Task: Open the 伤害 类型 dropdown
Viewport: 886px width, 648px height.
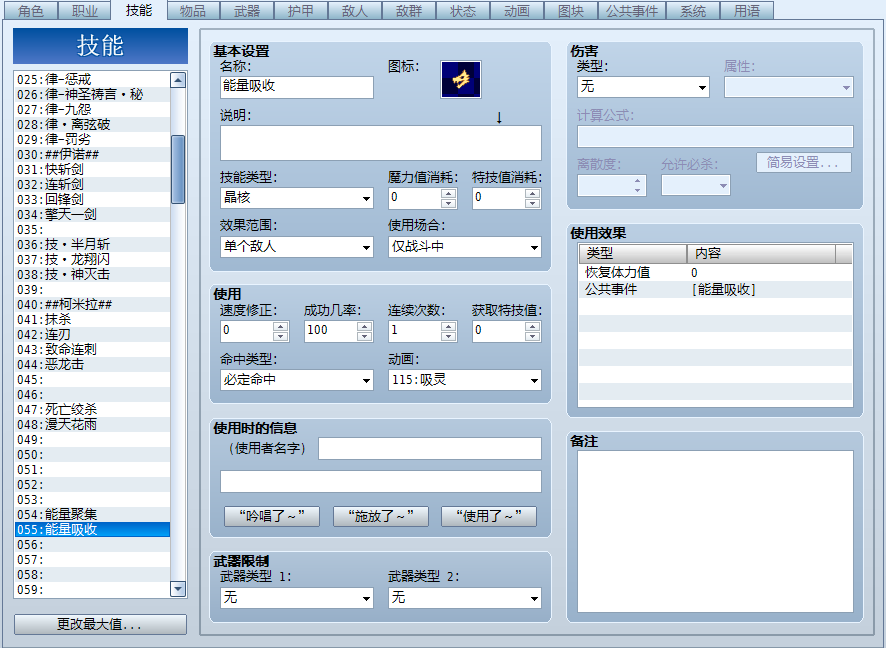Action: point(643,87)
